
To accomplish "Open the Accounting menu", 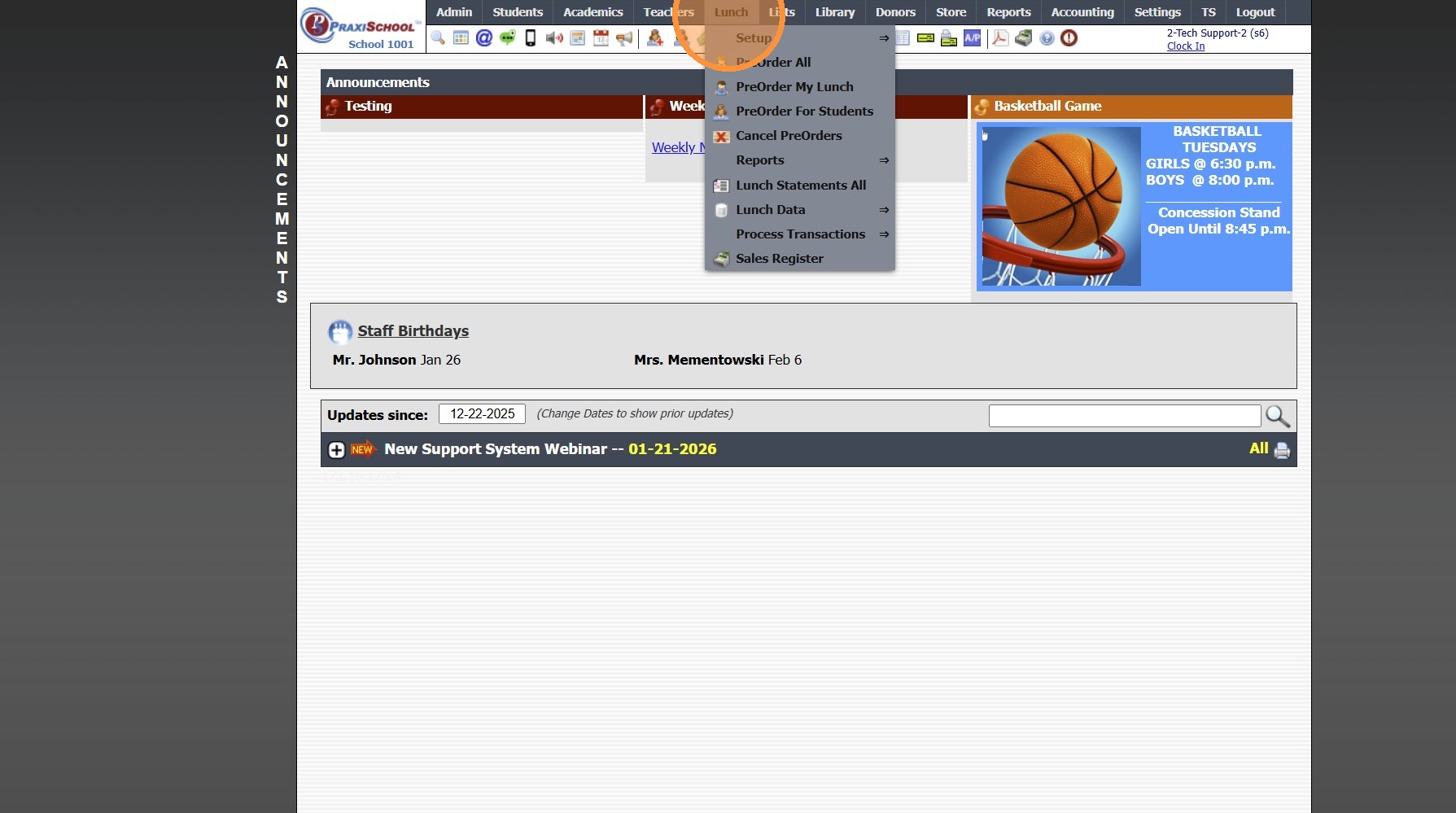I will point(1082,12).
